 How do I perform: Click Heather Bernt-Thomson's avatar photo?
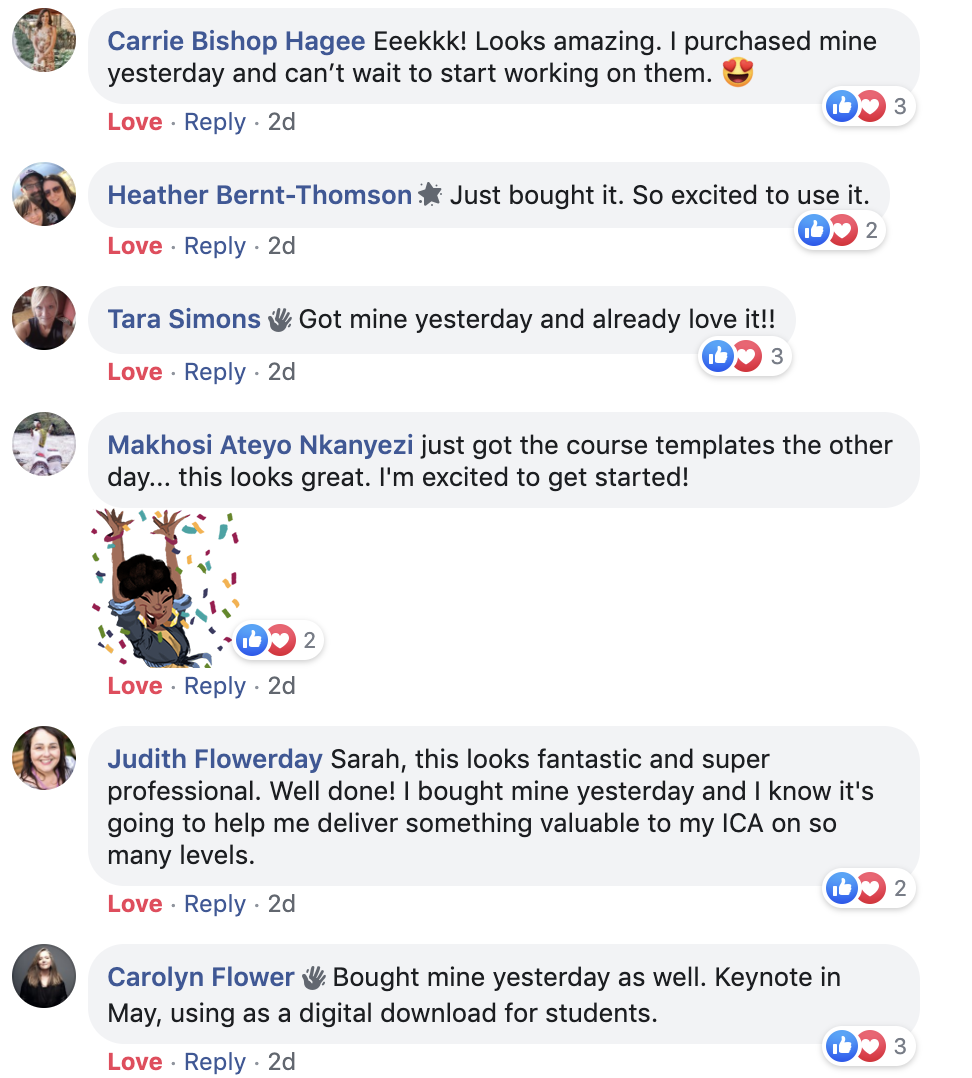click(44, 194)
